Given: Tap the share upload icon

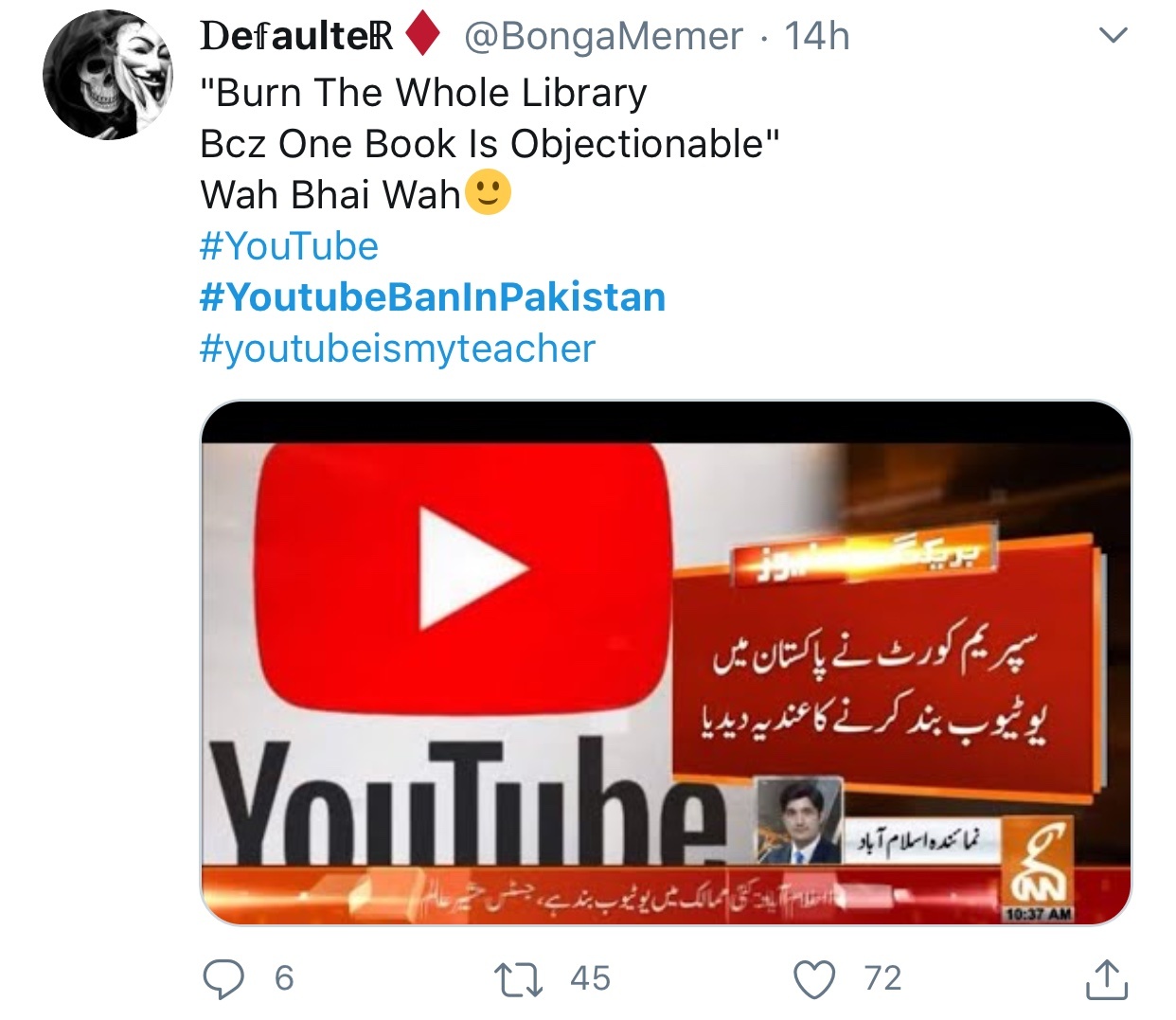Looking at the screenshot, I should pyautogui.click(x=1106, y=979).
